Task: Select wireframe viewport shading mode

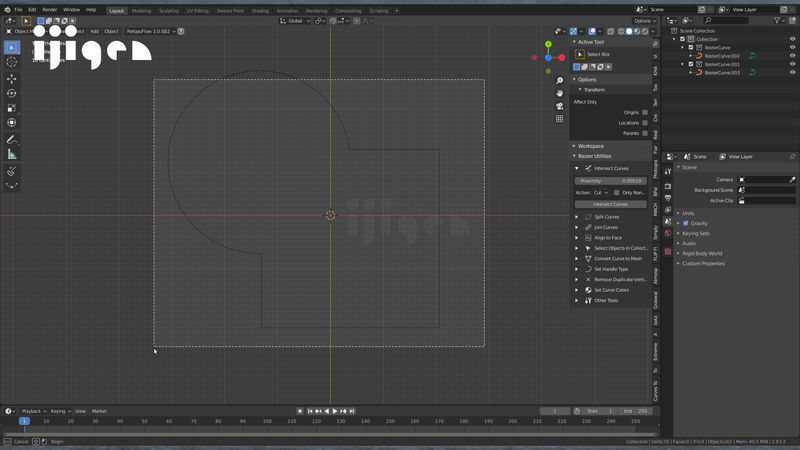Action: tap(621, 31)
